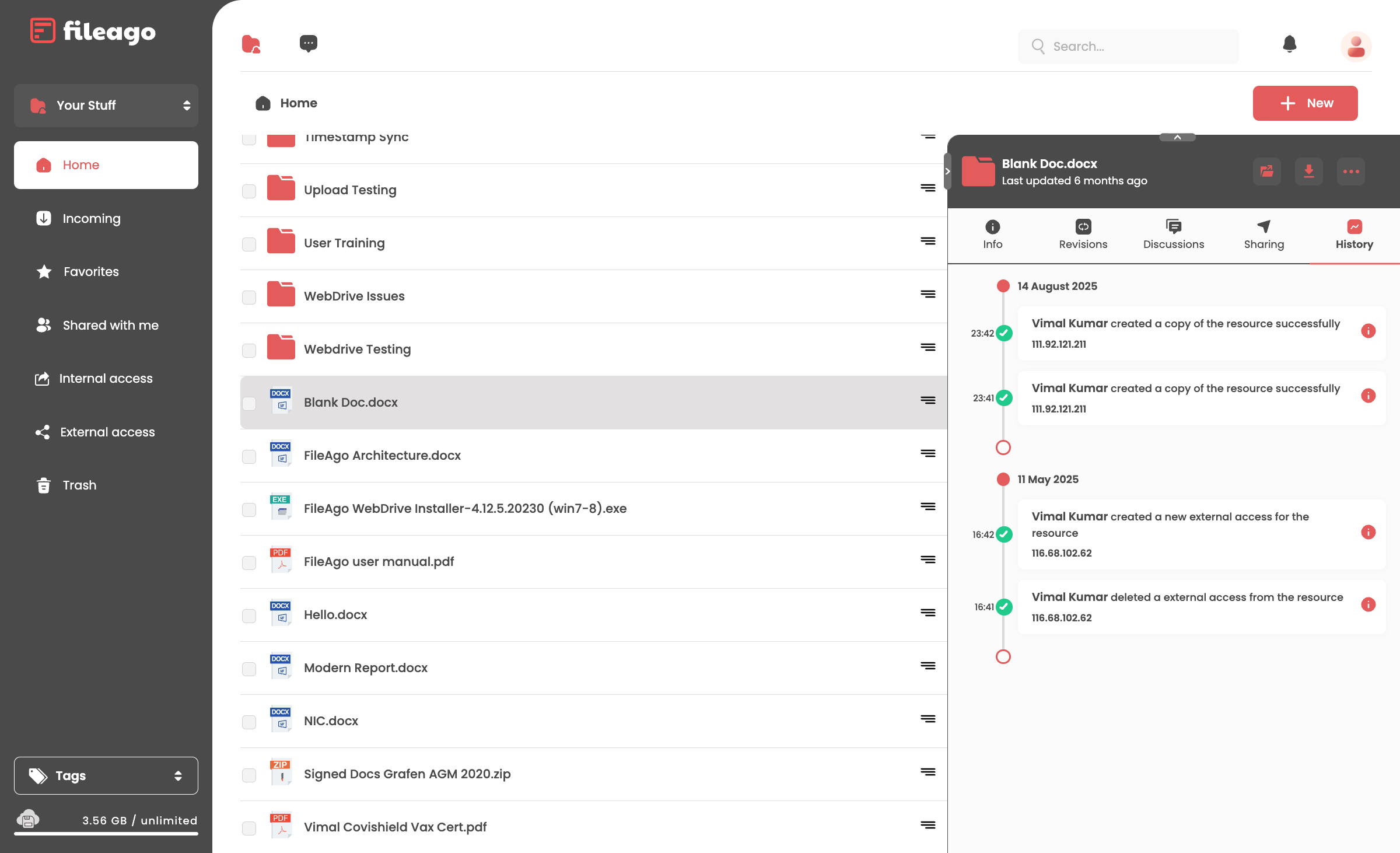Click the Signed Docs Grafen AGM zip icon

click(281, 772)
